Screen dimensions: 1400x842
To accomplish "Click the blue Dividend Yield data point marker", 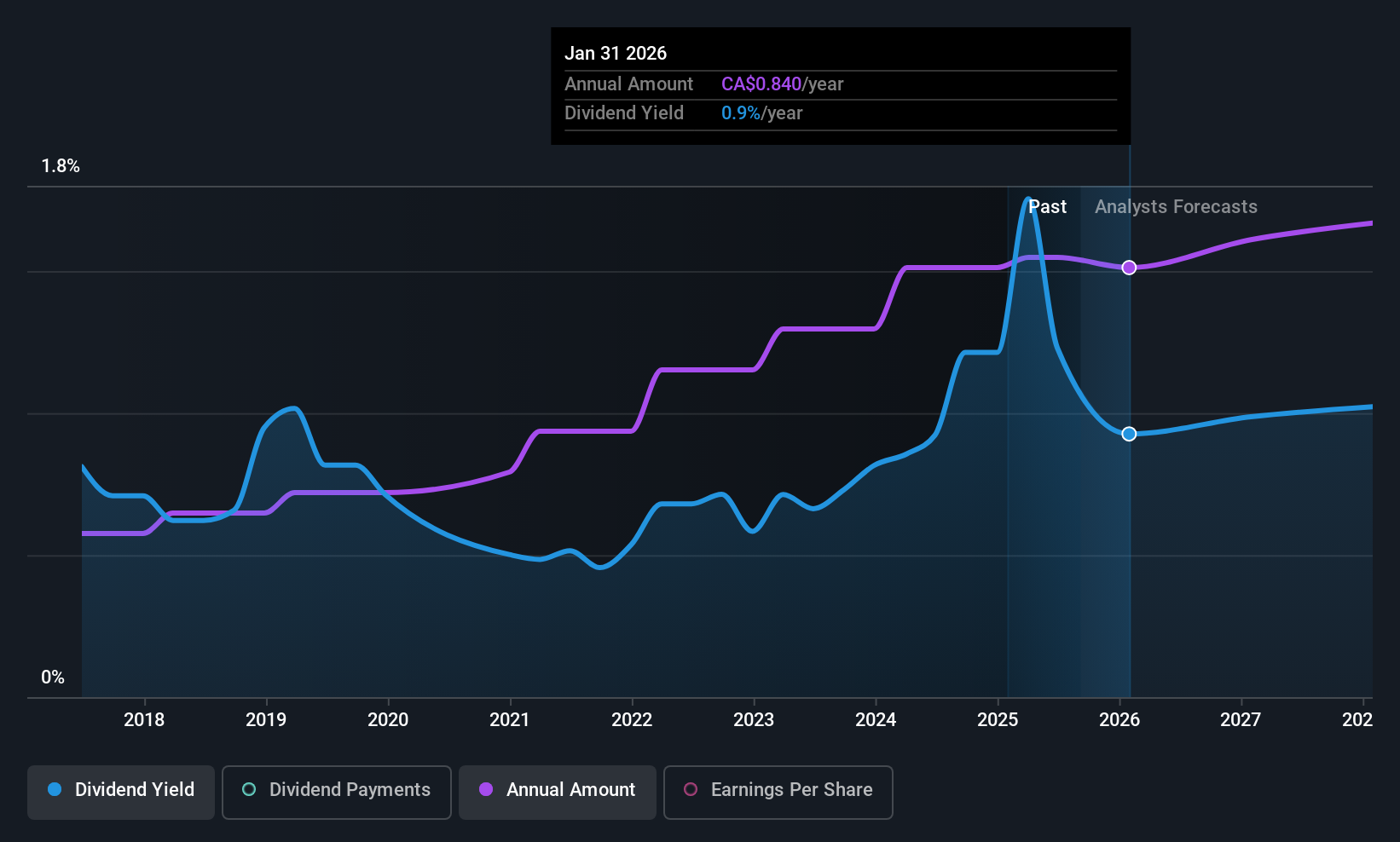I will coord(1129,434).
